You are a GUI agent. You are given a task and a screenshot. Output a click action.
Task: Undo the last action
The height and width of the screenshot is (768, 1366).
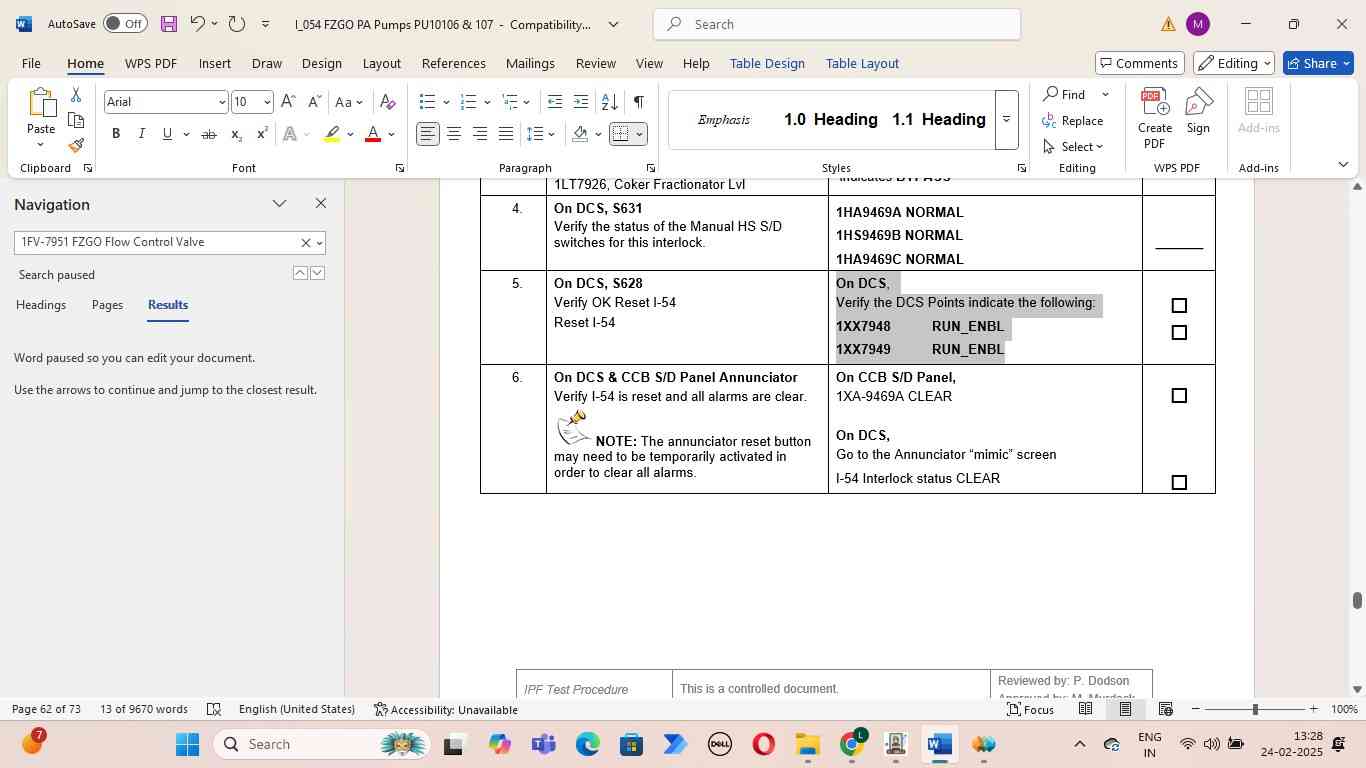tap(197, 23)
